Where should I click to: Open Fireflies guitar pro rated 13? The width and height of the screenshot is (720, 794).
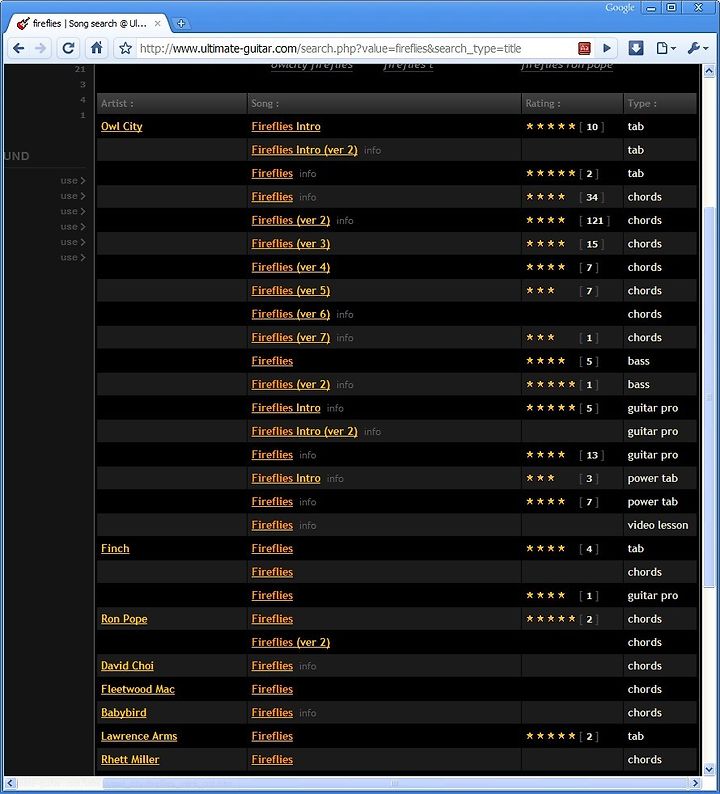272,455
